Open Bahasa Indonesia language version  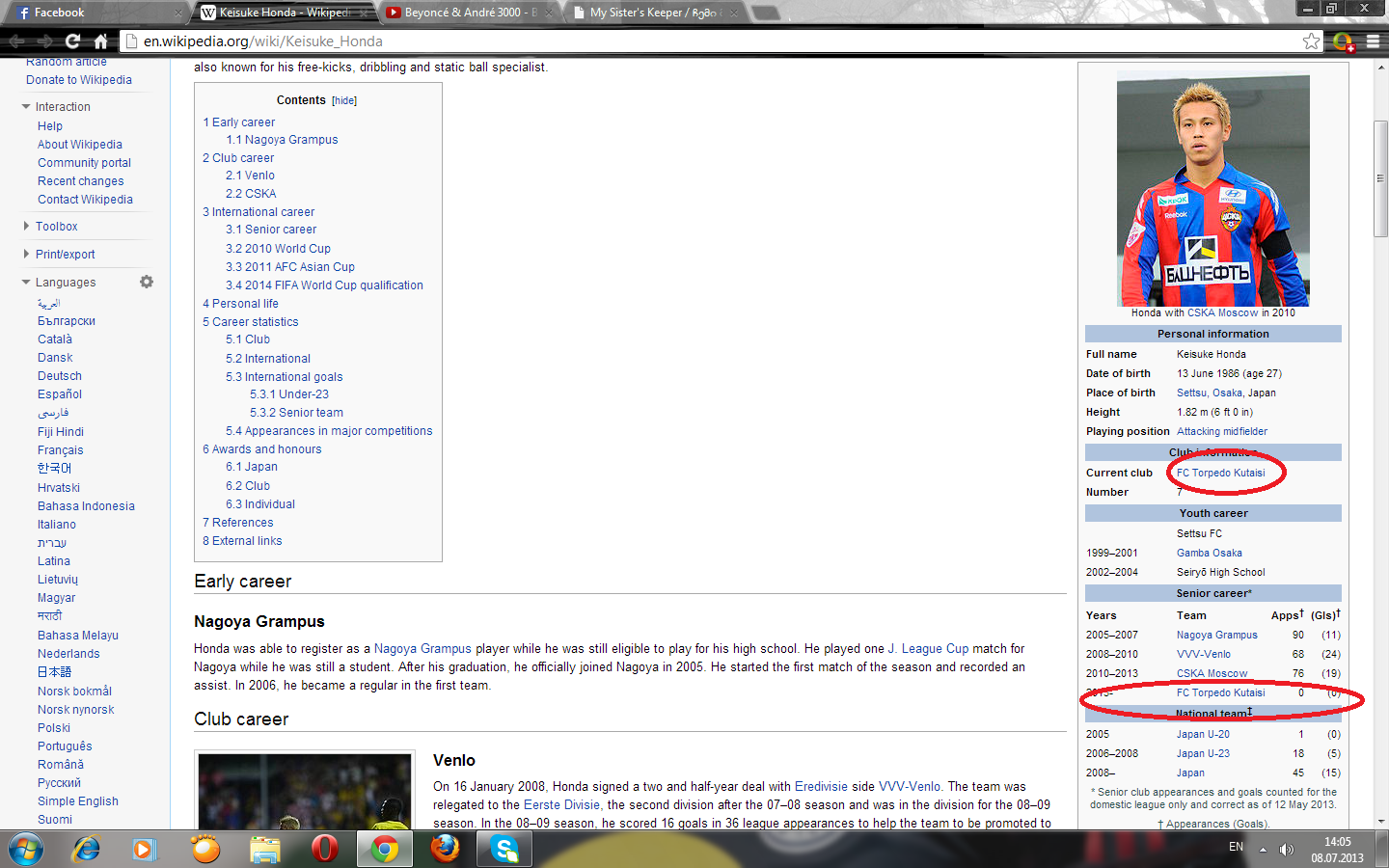pos(86,506)
